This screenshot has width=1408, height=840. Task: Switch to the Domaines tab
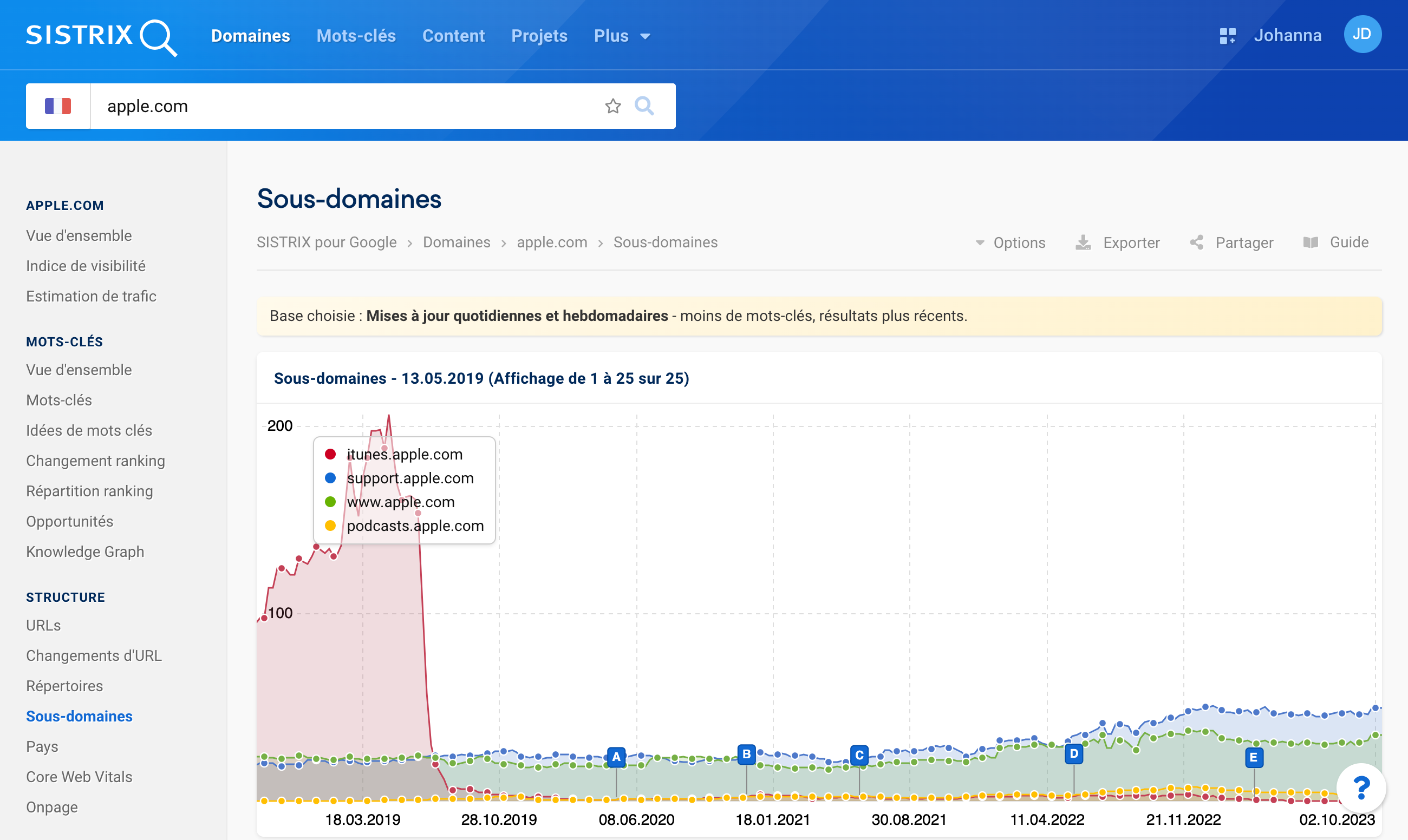point(250,36)
